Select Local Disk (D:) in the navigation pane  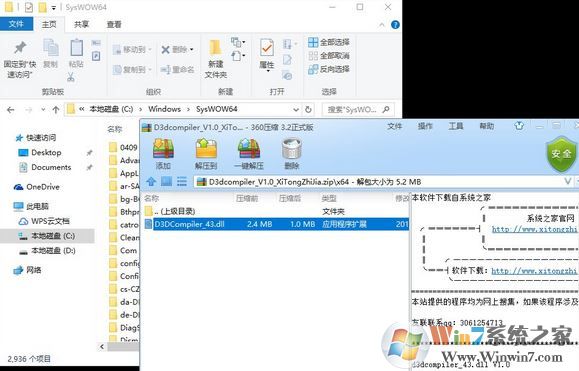[x=47, y=251]
